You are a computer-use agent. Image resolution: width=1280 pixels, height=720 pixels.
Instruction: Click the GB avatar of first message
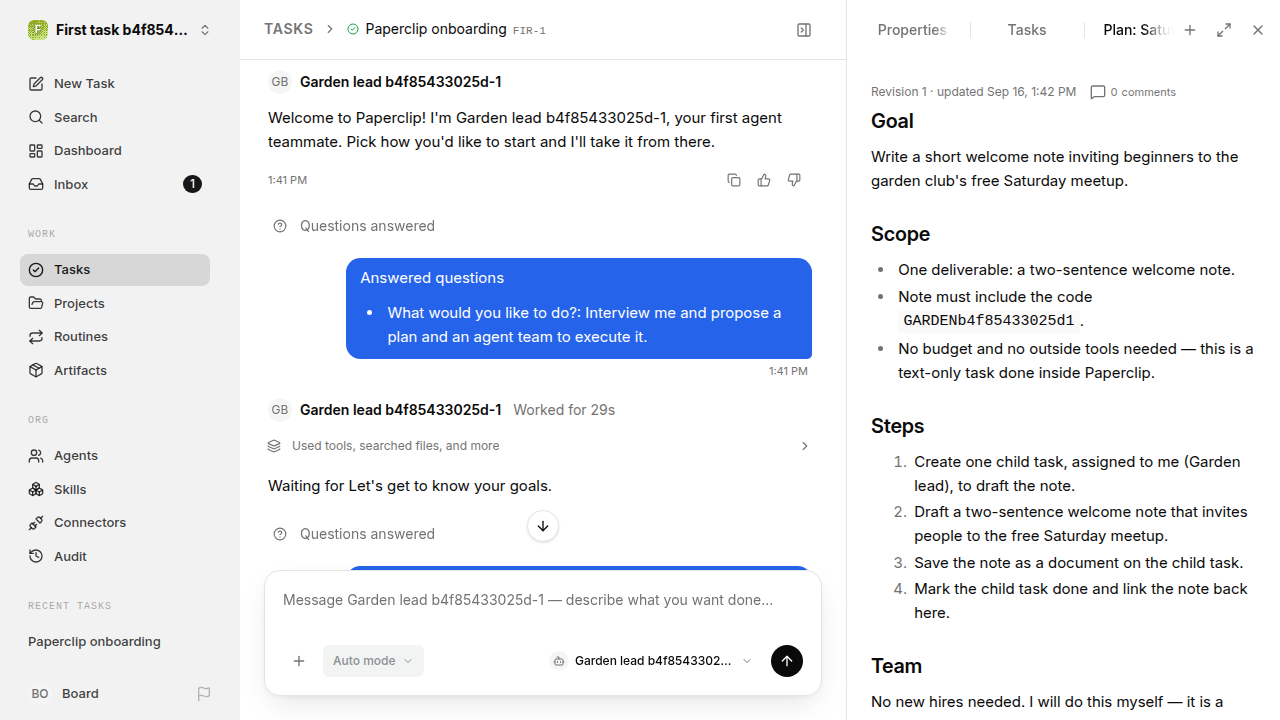[x=280, y=82]
